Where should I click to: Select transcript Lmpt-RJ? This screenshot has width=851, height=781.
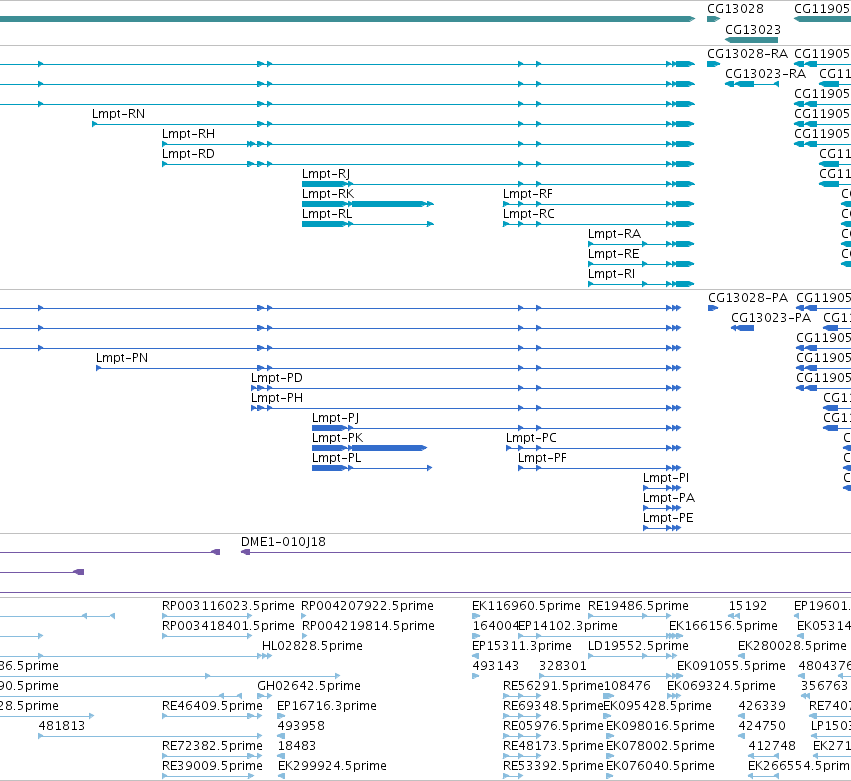pos(326,174)
